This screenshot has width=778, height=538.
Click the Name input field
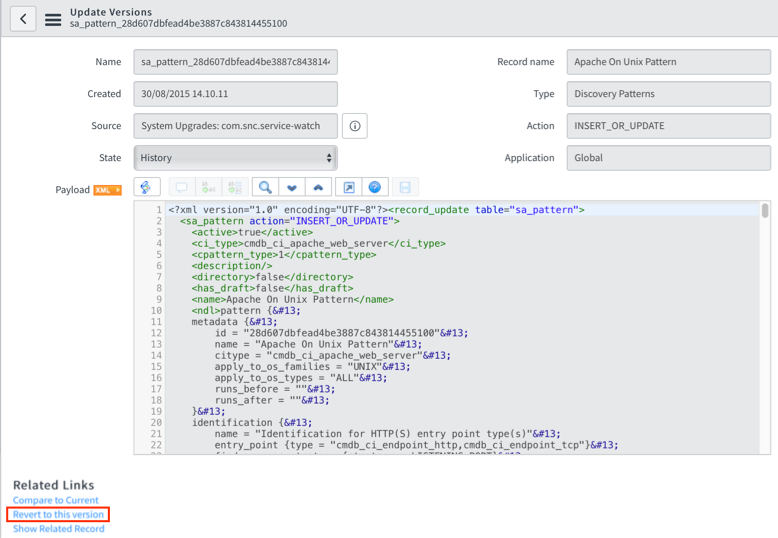236,62
